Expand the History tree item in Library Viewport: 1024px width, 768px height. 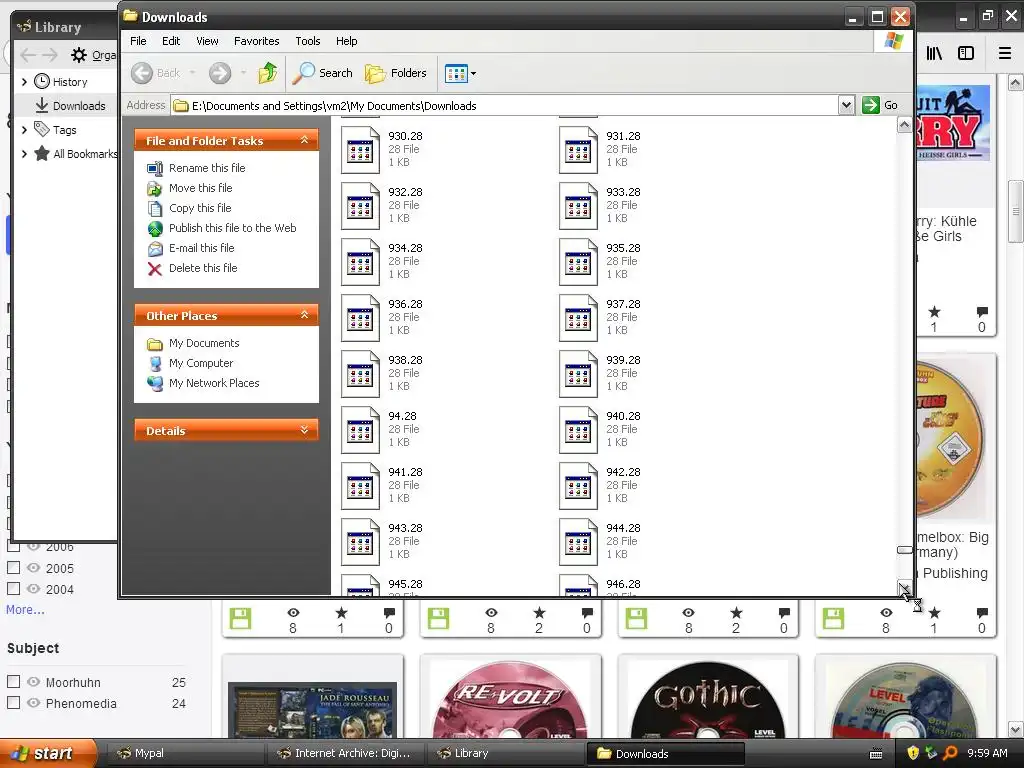24,82
